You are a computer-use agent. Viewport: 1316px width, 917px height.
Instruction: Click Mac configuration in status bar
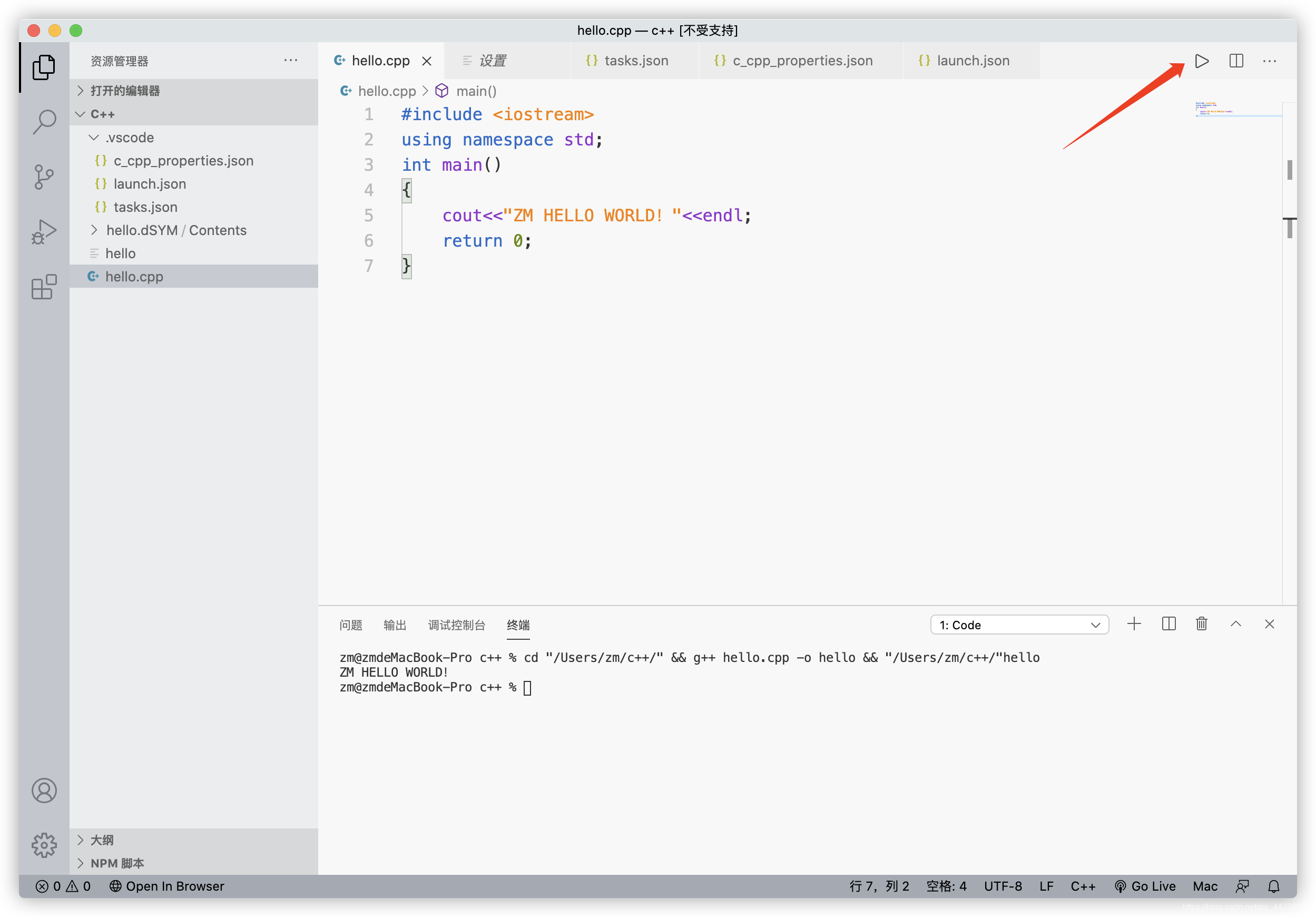pyautogui.click(x=1205, y=886)
